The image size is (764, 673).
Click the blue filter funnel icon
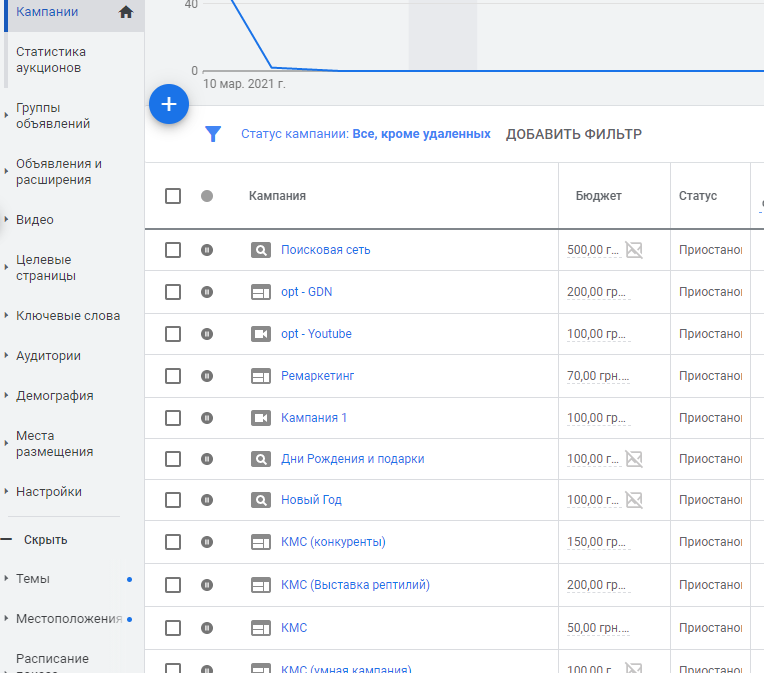pos(213,134)
